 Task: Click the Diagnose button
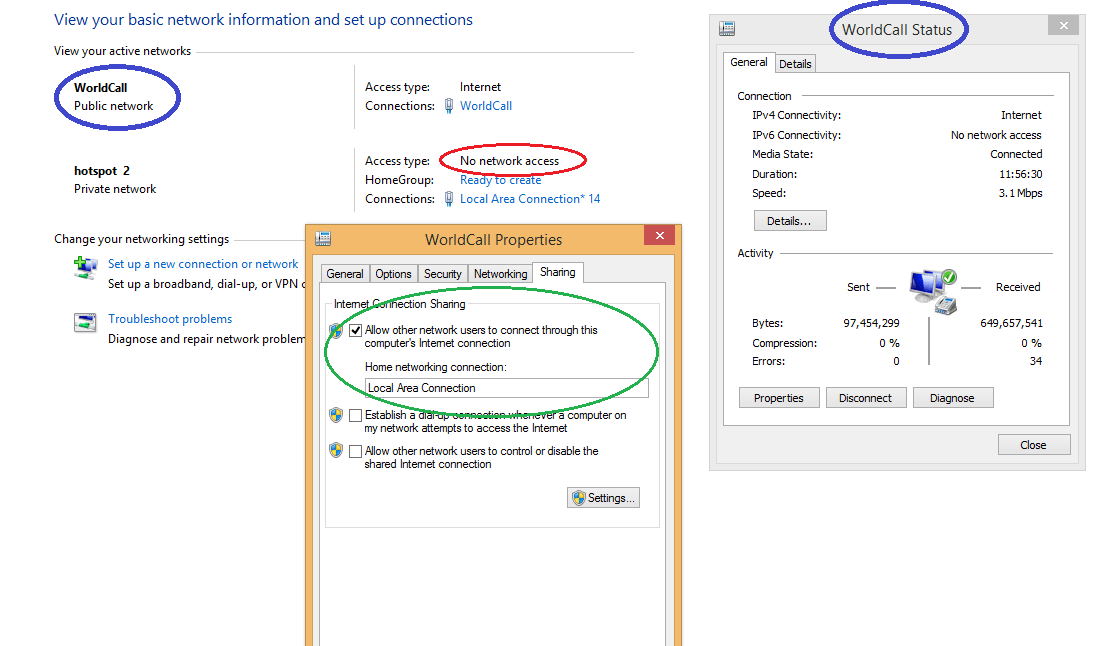pos(953,398)
